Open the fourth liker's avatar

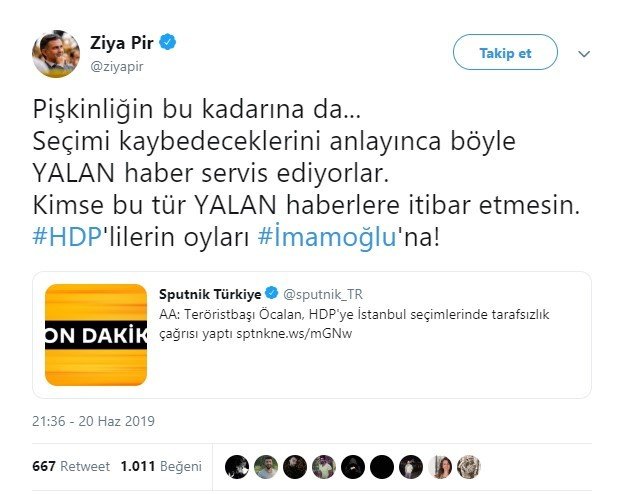tap(324, 467)
